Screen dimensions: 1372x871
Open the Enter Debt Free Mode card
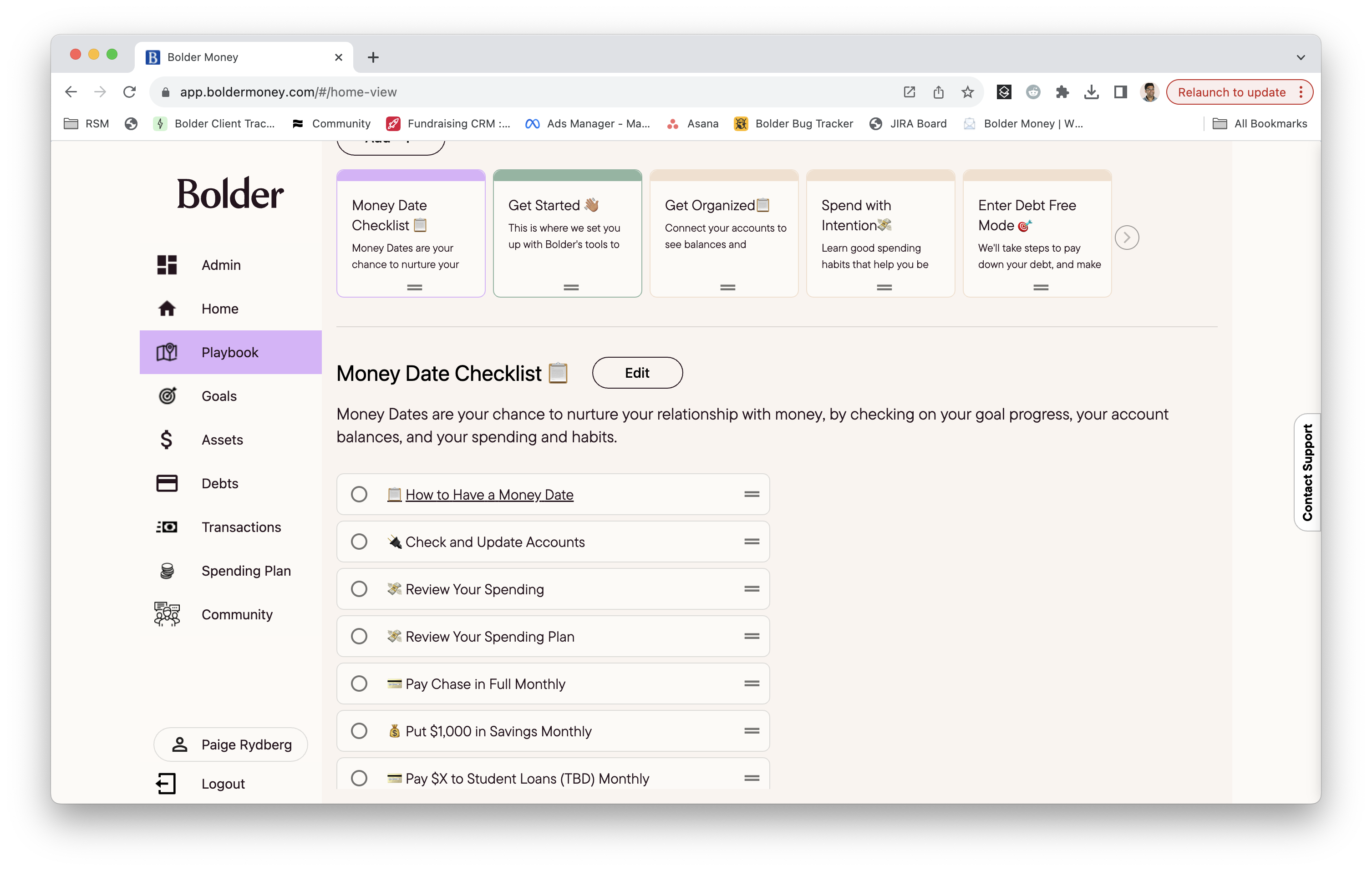tap(1037, 233)
